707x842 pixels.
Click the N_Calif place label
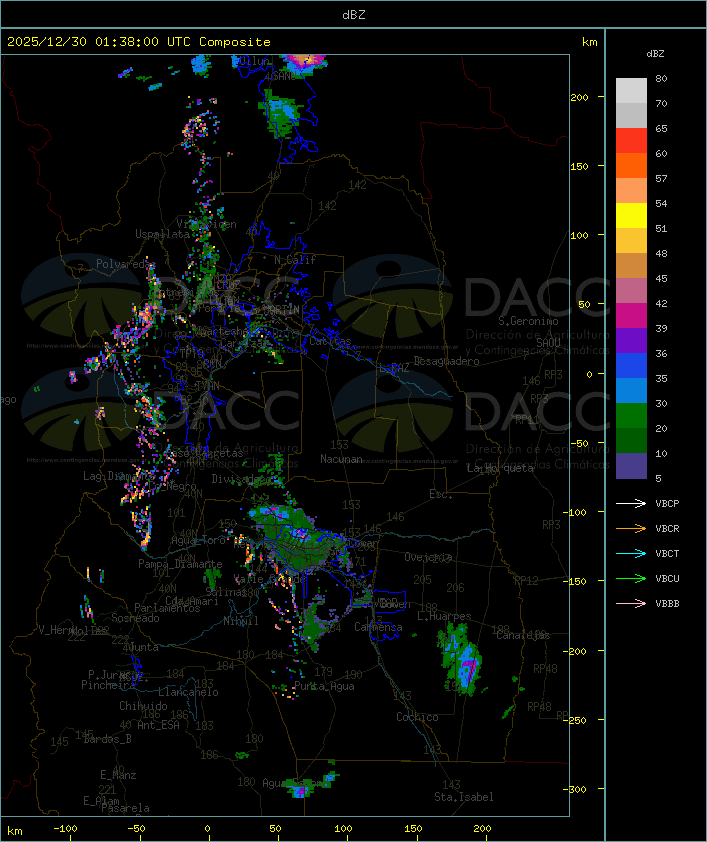click(295, 260)
